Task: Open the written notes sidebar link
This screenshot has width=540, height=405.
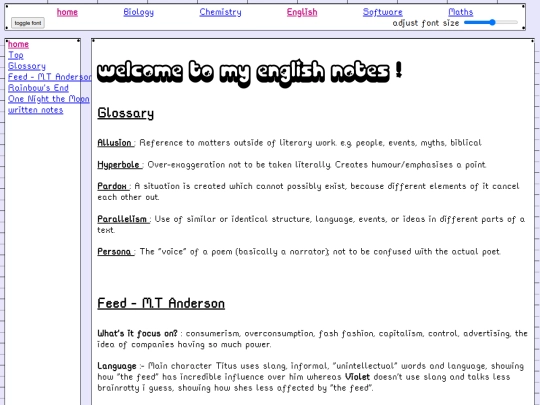Action: pyautogui.click(x=35, y=110)
